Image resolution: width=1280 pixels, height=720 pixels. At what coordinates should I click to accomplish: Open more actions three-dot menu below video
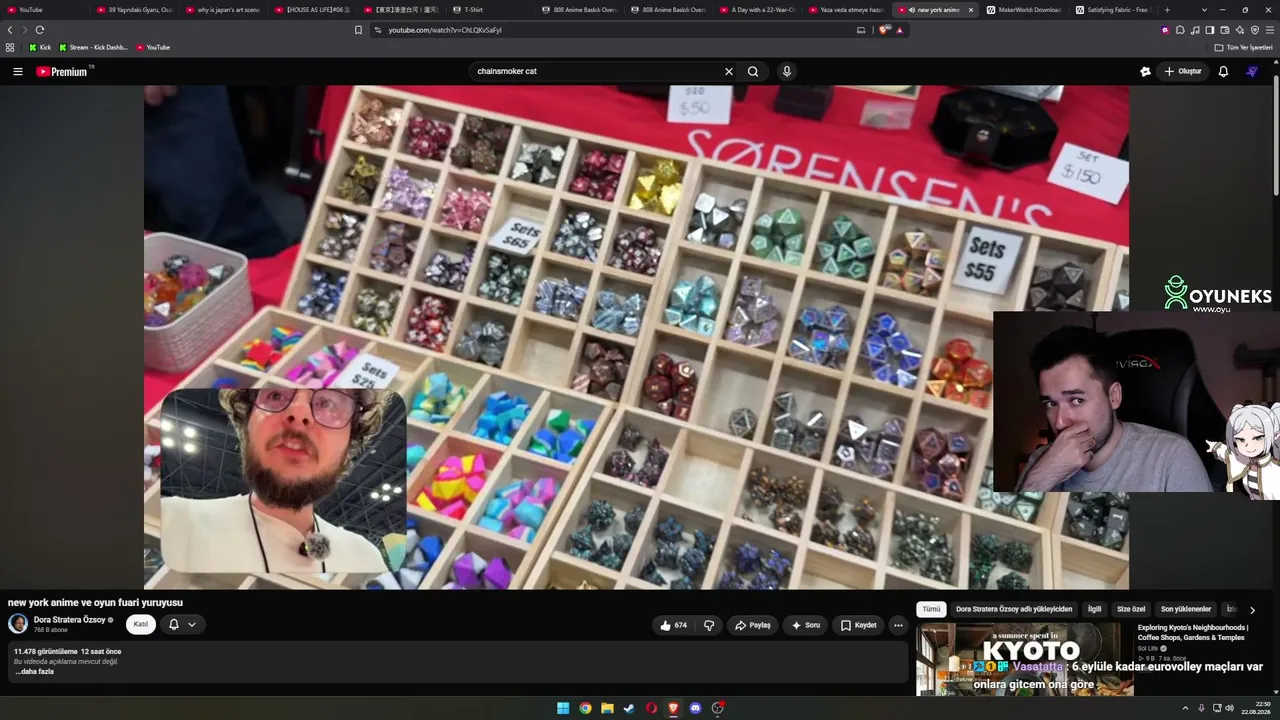point(898,625)
